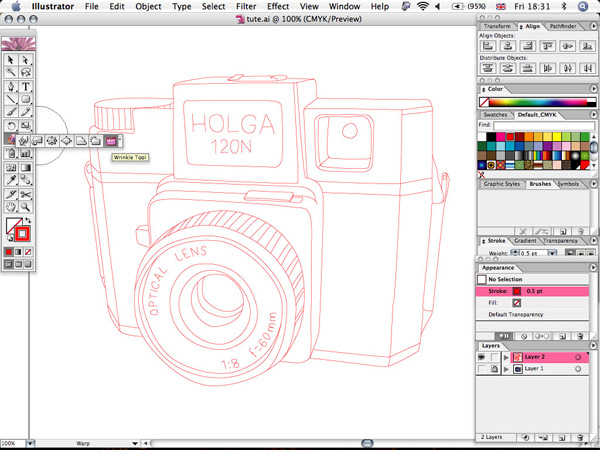Activate the Color fill mode button

coord(9,252)
